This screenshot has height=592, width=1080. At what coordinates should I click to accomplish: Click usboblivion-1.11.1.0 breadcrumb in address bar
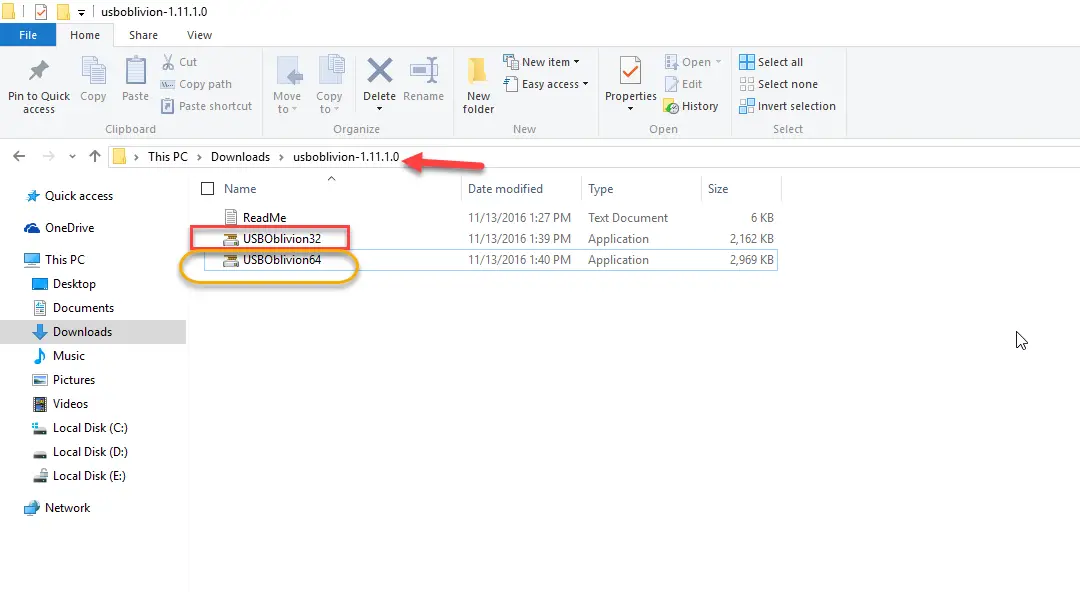point(346,156)
